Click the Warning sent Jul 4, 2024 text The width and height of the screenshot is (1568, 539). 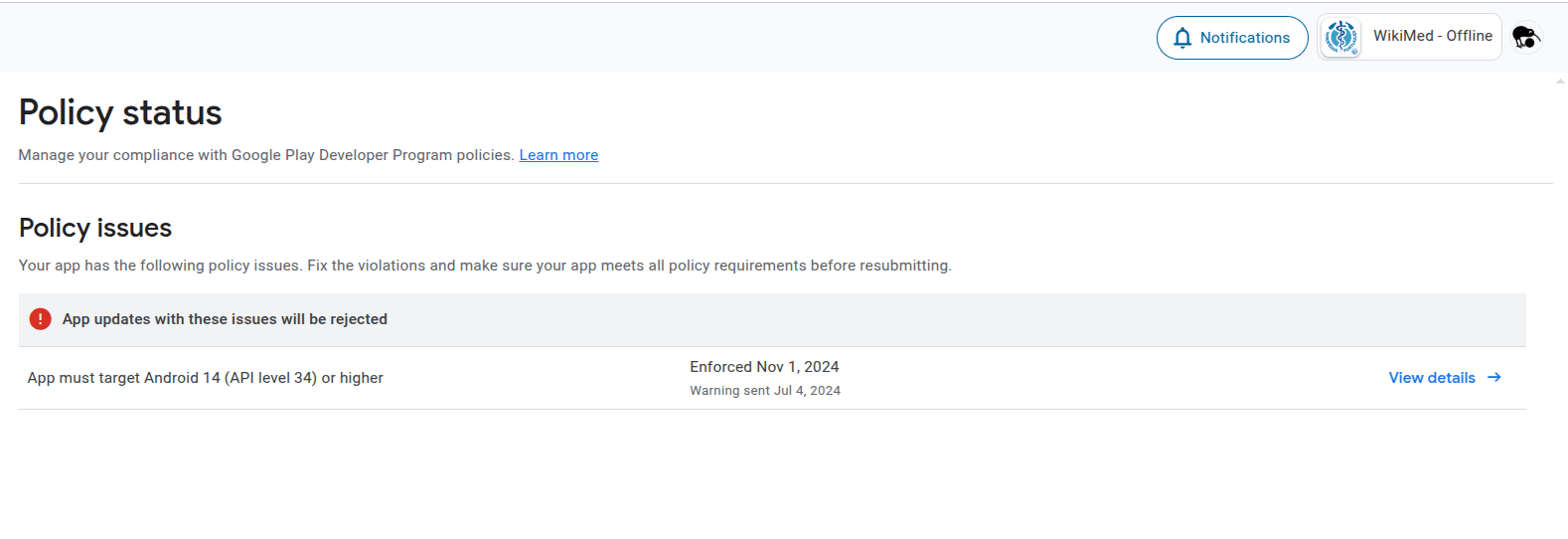pos(764,391)
